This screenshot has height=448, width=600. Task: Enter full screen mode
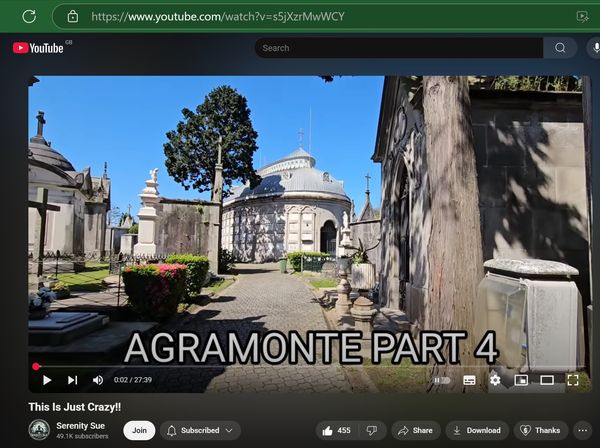point(573,380)
